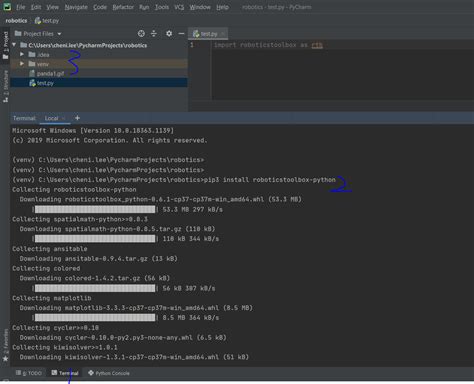Image resolution: width=474 pixels, height=384 pixels.
Task: Select panda1.gif in project tree
Action: click(50, 73)
